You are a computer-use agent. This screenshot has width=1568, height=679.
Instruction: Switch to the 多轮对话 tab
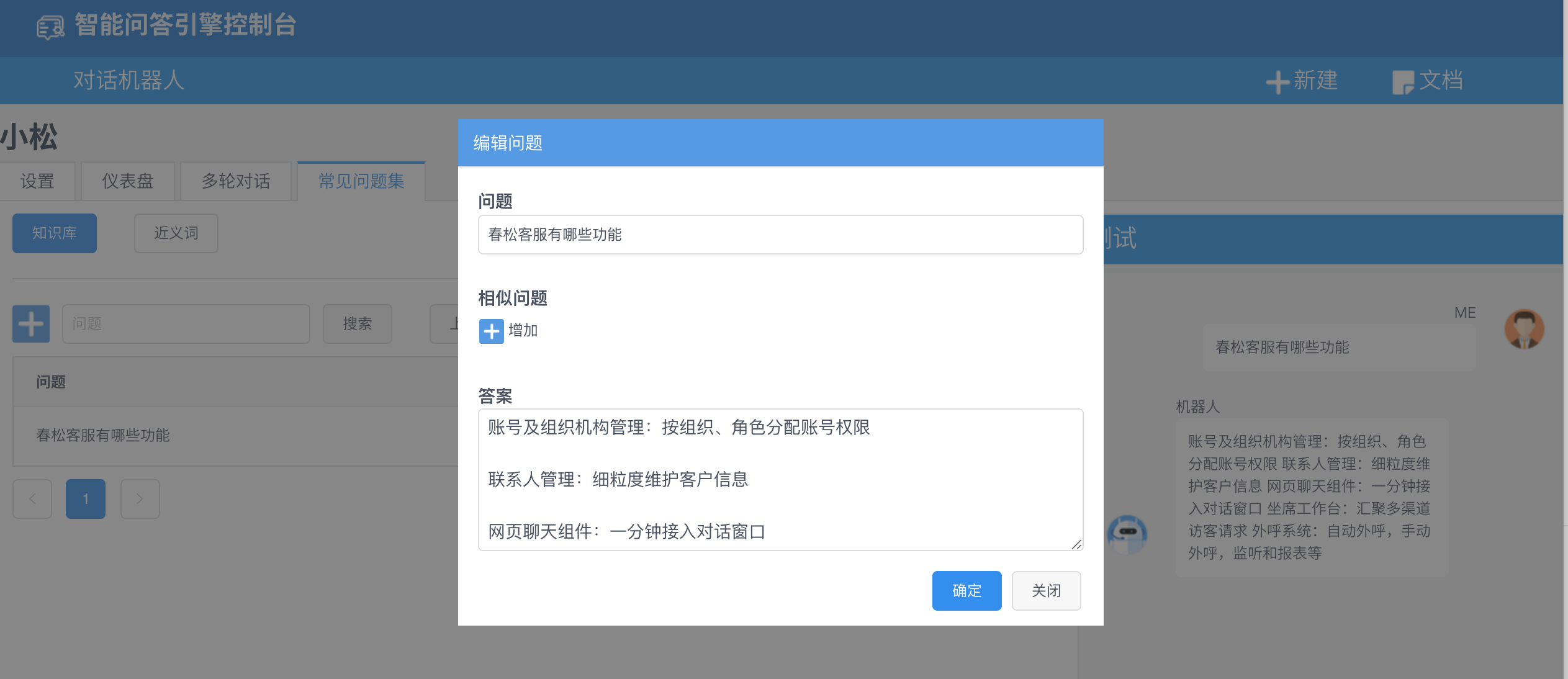click(x=236, y=181)
